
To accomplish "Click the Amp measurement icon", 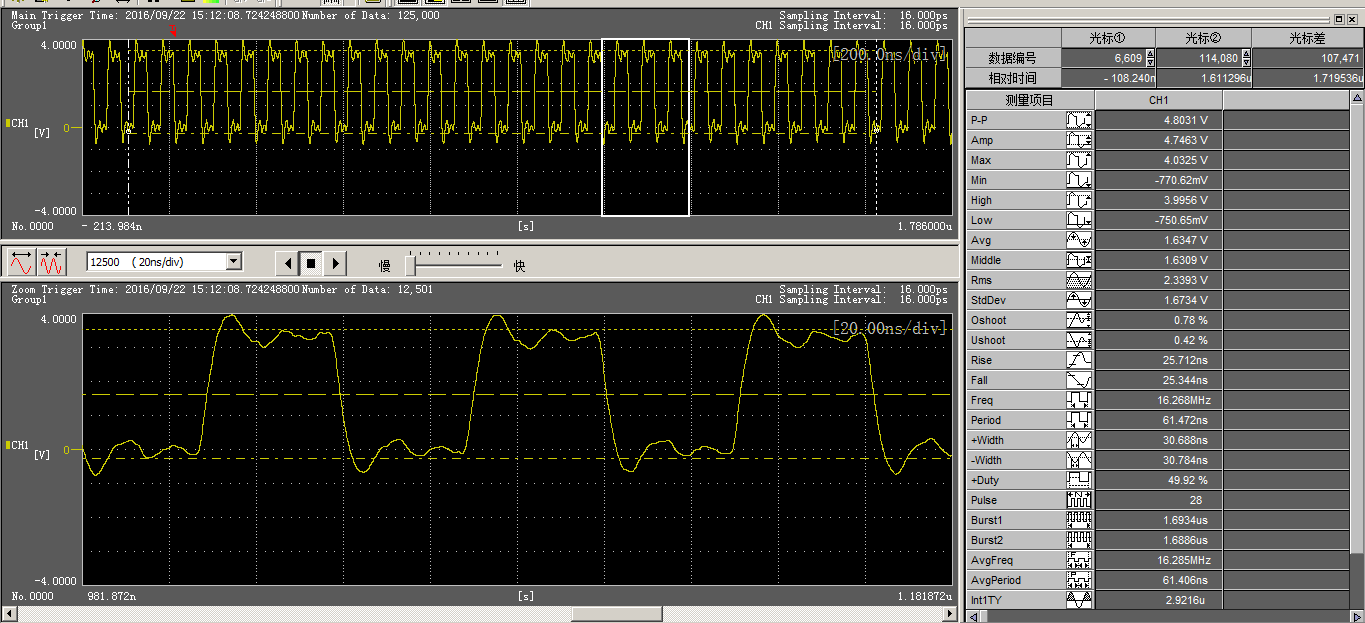I will [x=1079, y=140].
